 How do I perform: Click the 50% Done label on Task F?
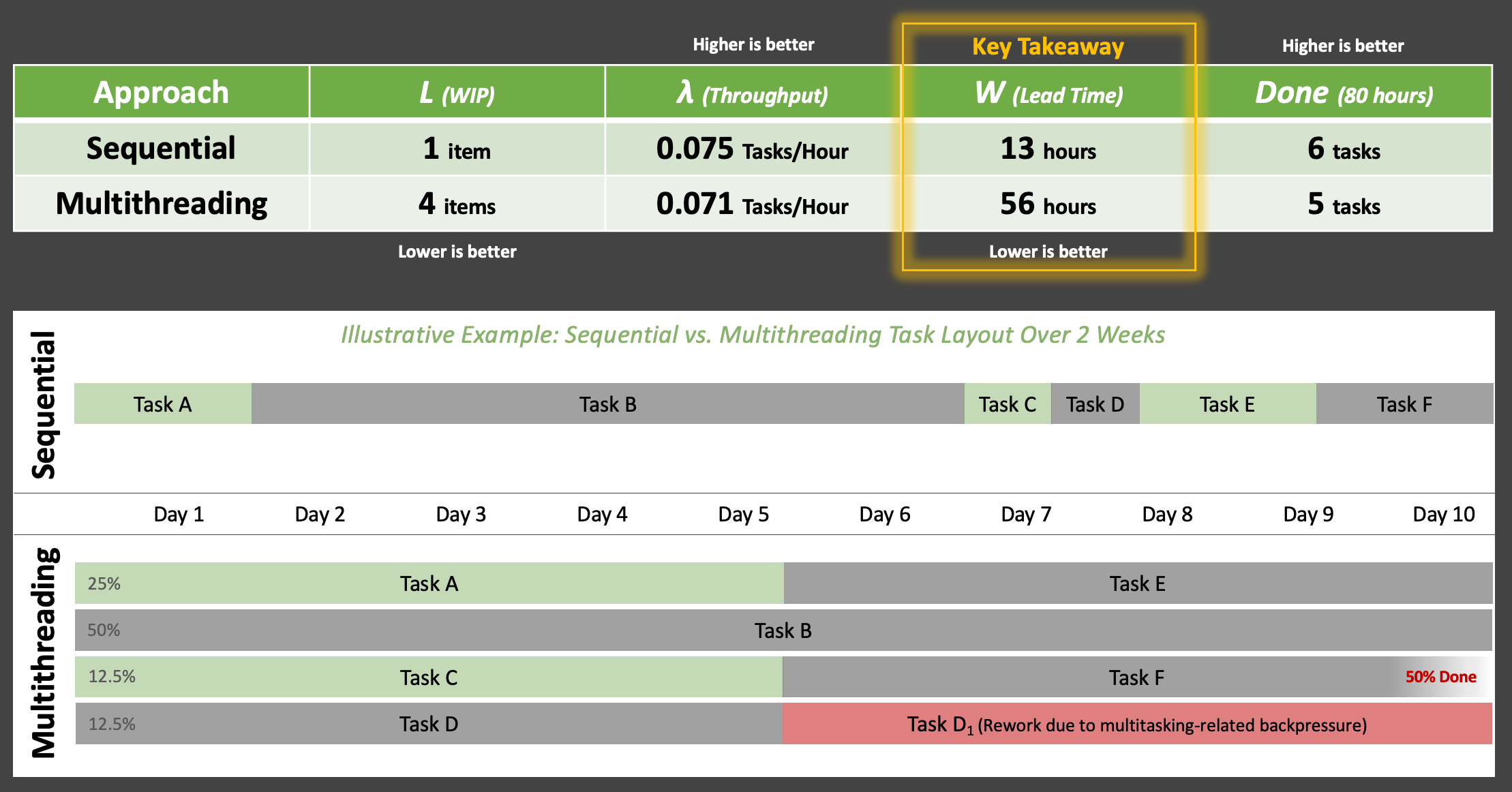(x=1440, y=677)
